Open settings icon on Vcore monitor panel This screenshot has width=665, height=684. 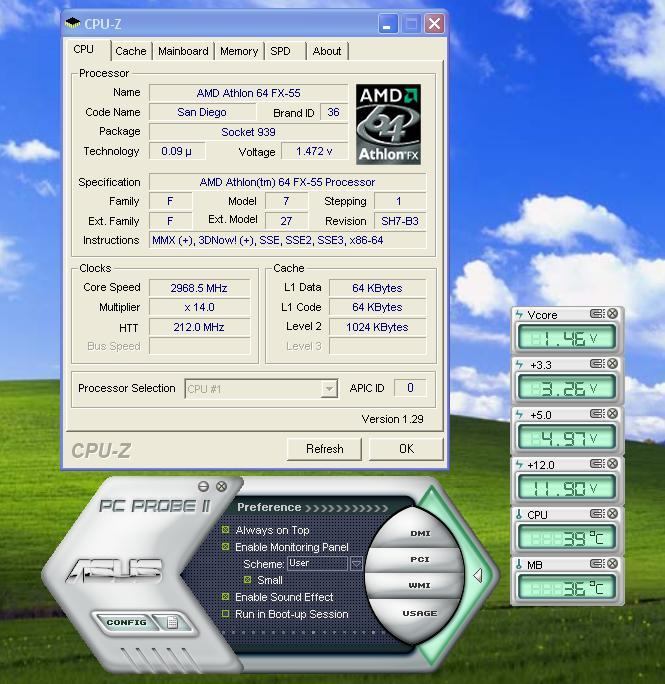tap(597, 313)
